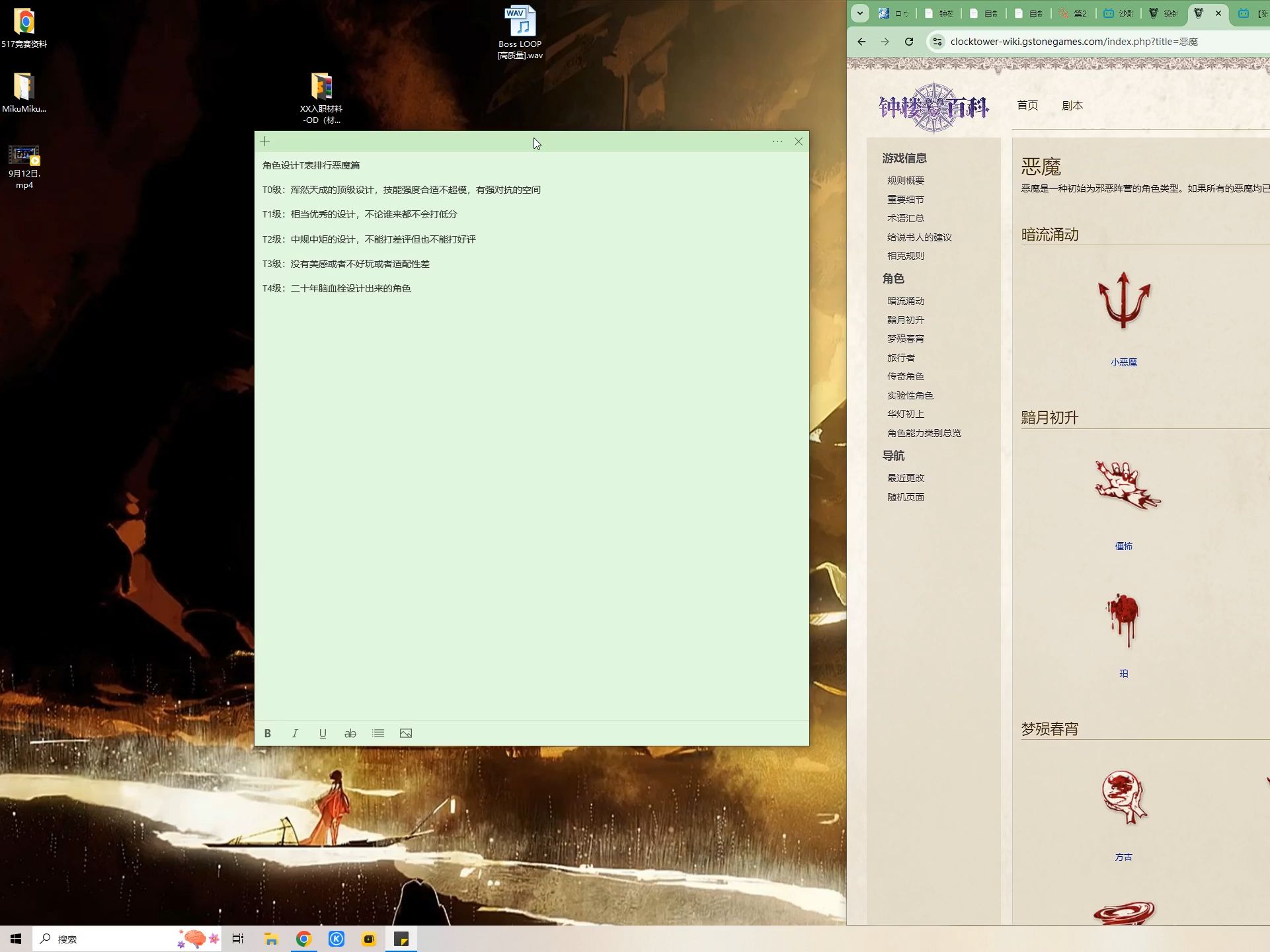Open 黯月初升 in the 角色 sidebar
Screen dimensions: 1270x952
click(906, 320)
